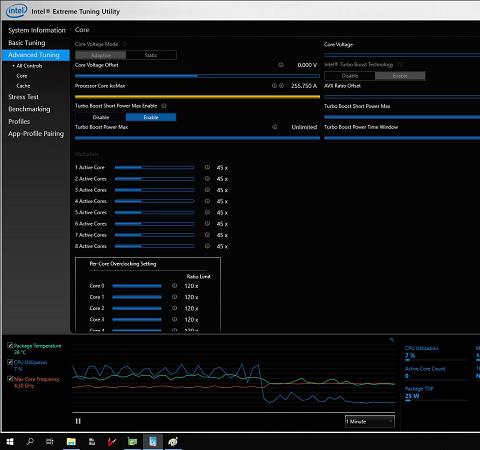Open the 1 Minute time range dropdown
Screen dimensions: 480x450
pos(370,421)
